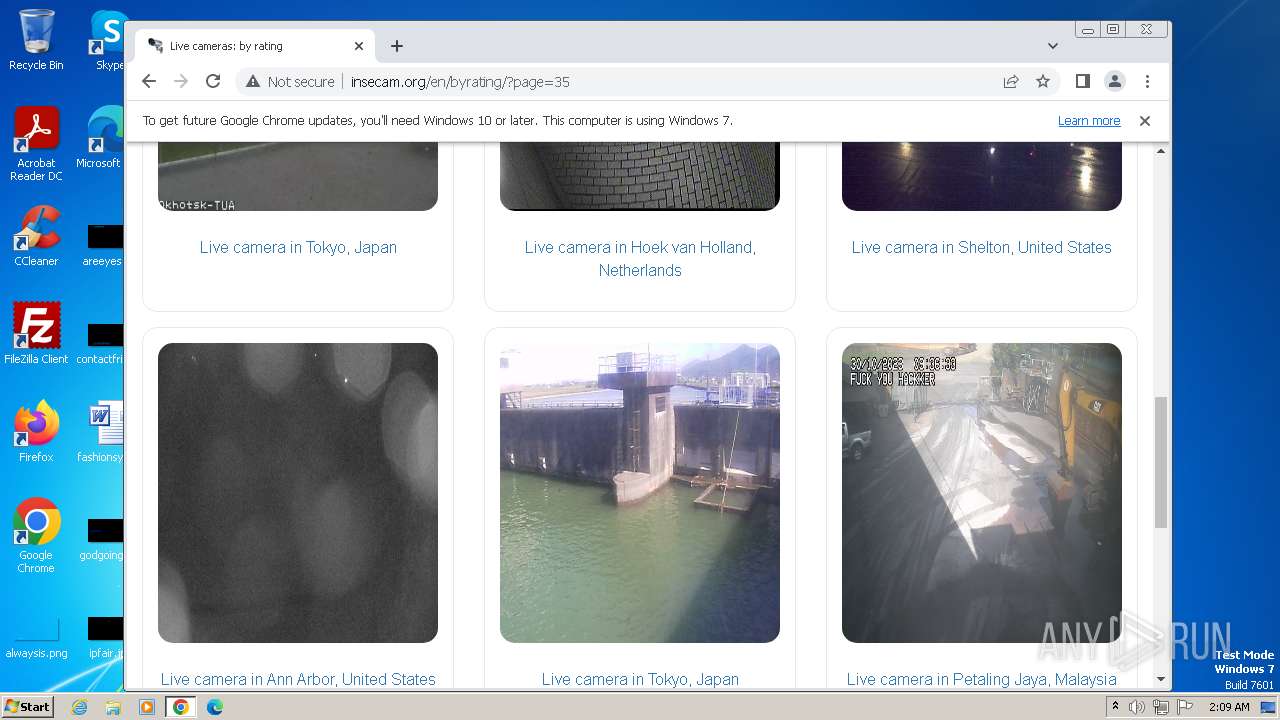Image resolution: width=1280 pixels, height=720 pixels.
Task: Open the lower Live camera in Tokyo, Japan link
Action: pos(640,679)
